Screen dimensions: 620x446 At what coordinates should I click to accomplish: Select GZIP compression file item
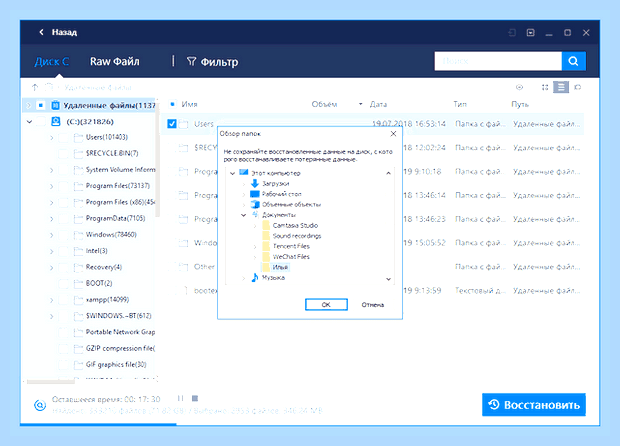click(x=120, y=348)
